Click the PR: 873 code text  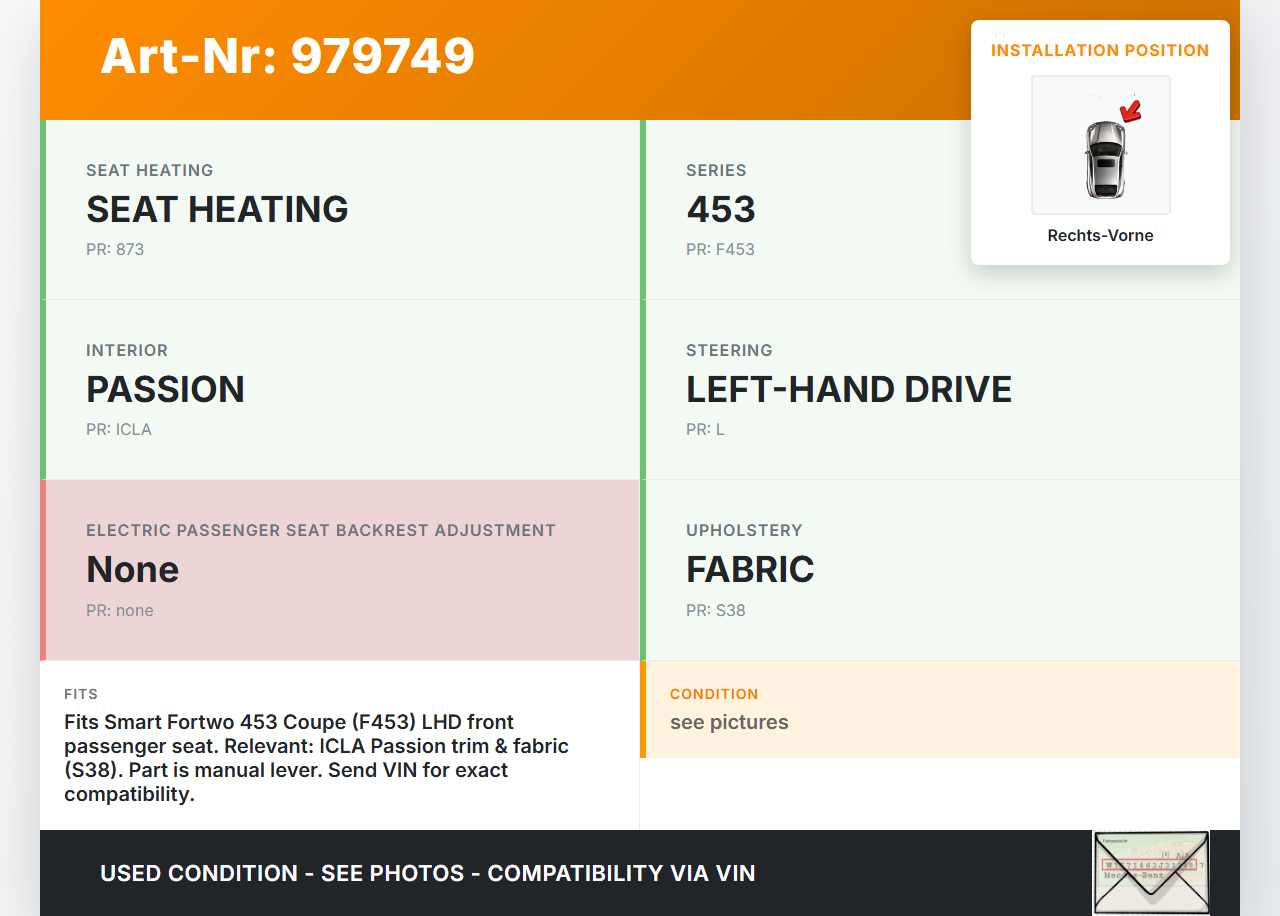point(115,249)
